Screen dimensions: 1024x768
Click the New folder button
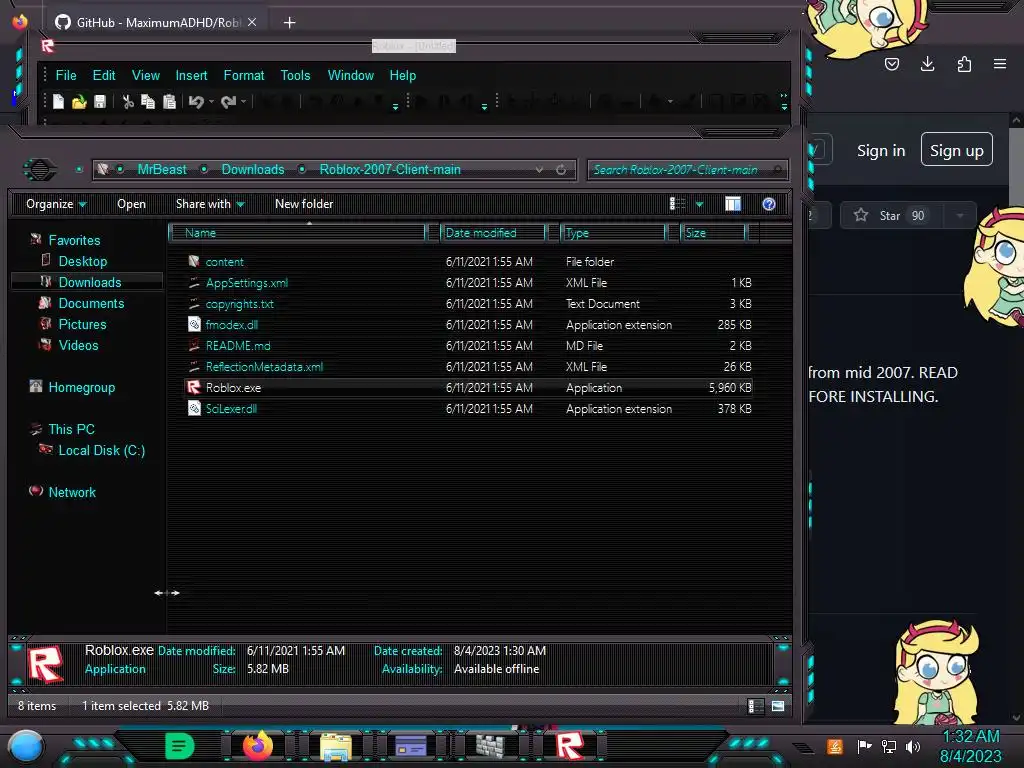click(304, 204)
